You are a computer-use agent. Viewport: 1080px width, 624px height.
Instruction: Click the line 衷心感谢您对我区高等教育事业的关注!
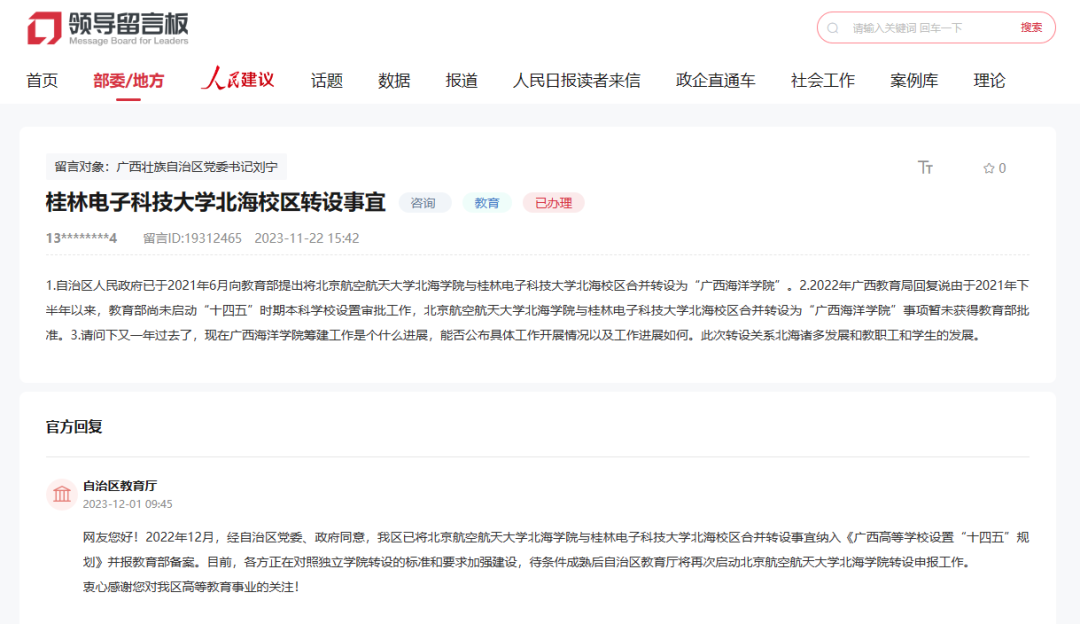tap(191, 587)
